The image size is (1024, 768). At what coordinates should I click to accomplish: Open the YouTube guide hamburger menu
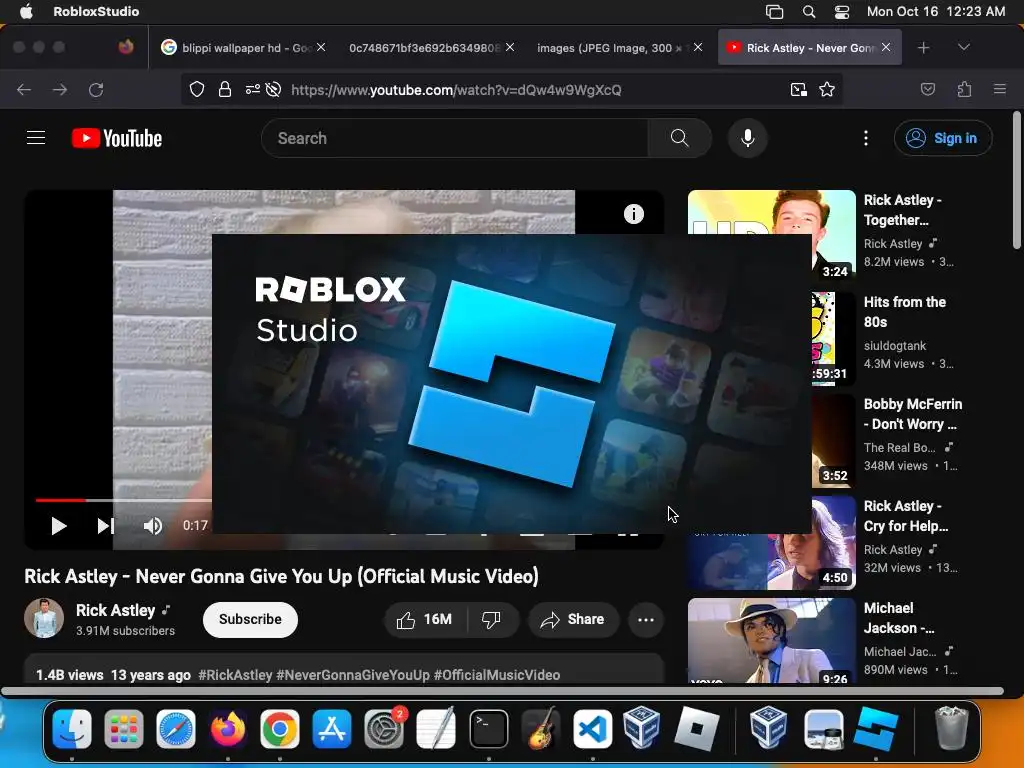[36, 138]
